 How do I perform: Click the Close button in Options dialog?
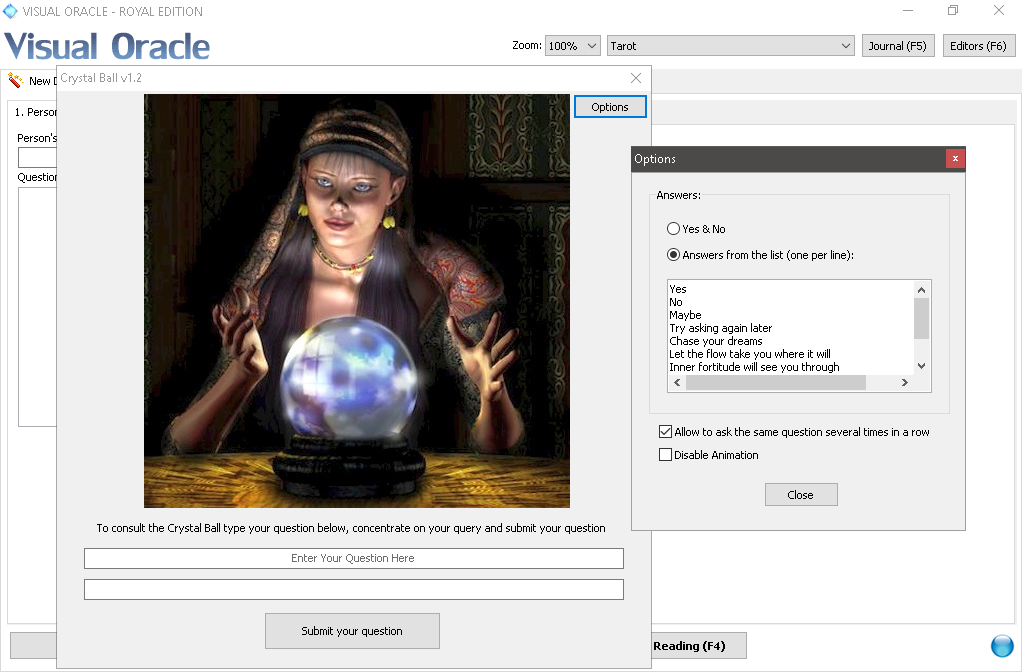tap(800, 495)
